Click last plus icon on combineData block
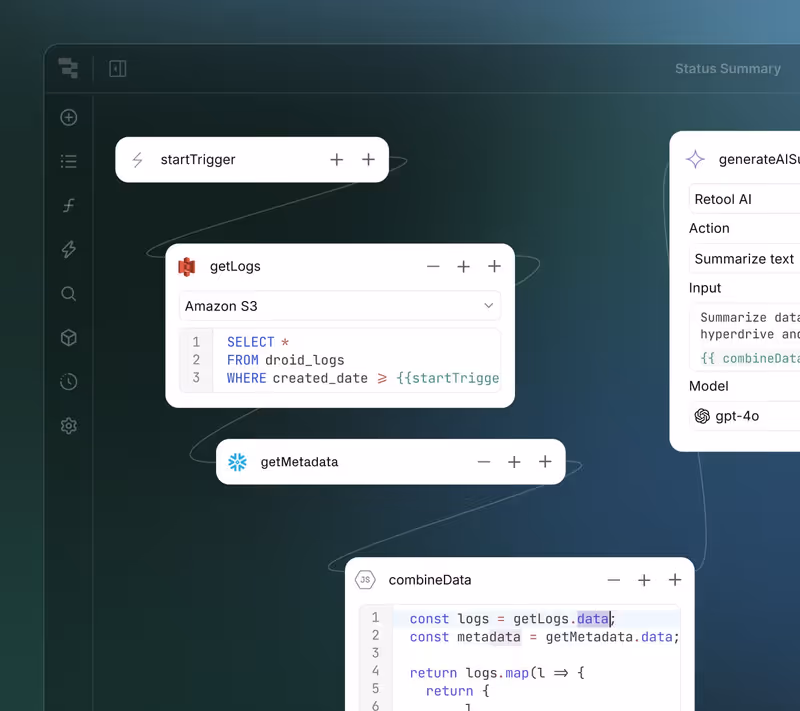Screen dimensions: 800x711 coord(675,580)
